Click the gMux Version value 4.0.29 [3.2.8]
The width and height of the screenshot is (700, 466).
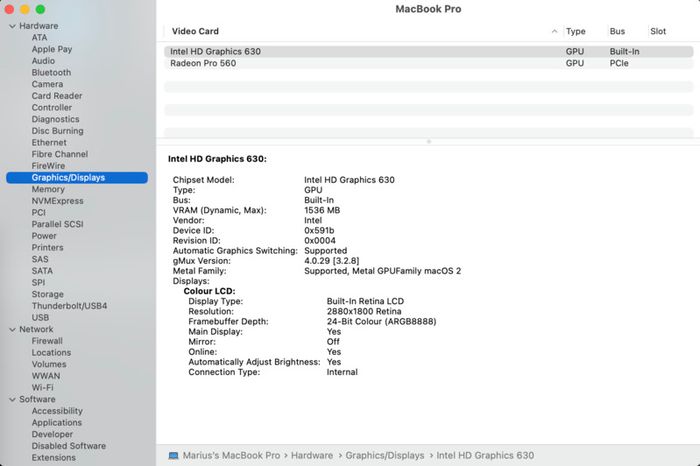pyautogui.click(x=332, y=261)
